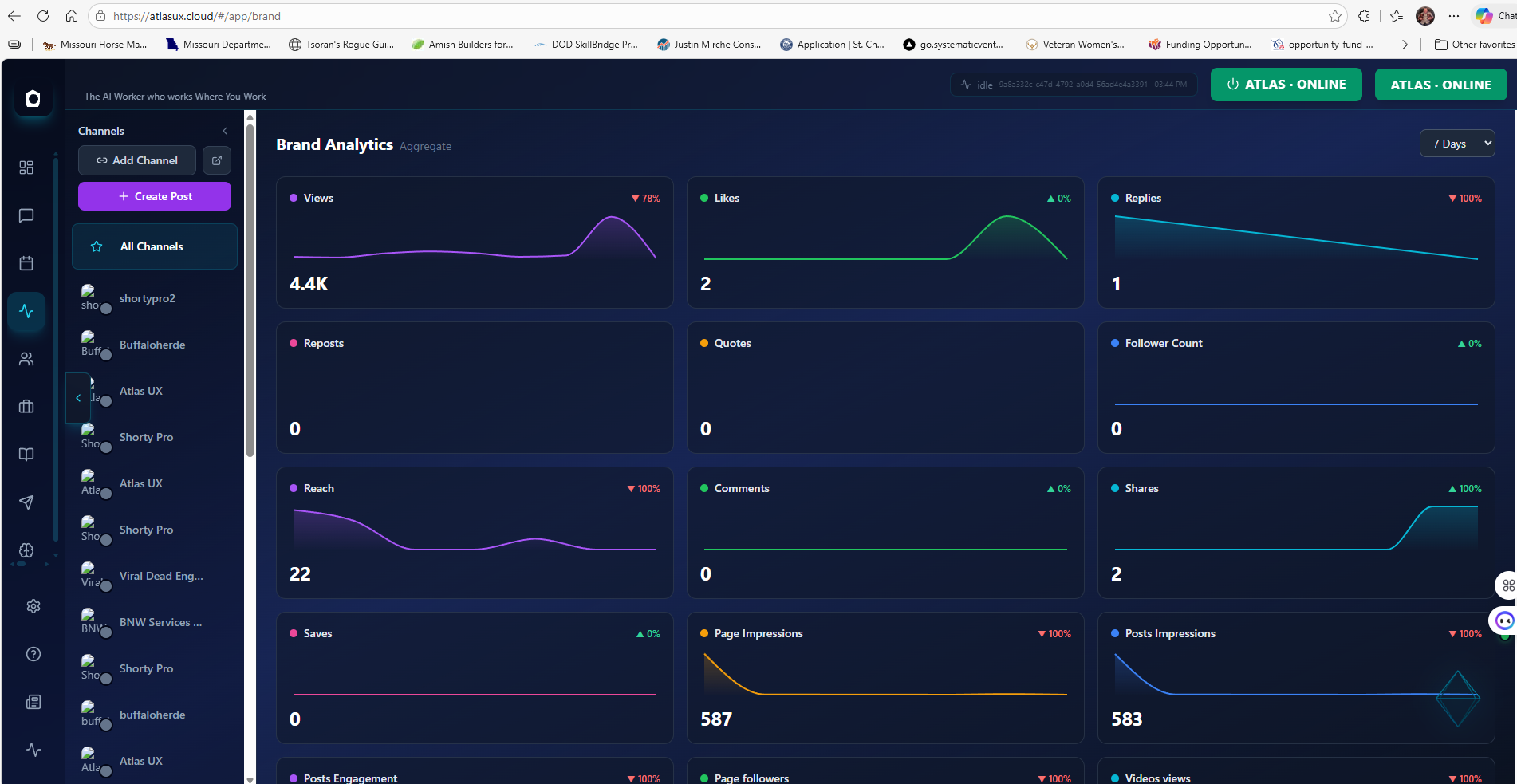The height and width of the screenshot is (784, 1517).
Task: Open the 7 Days time range dropdown
Action: pyautogui.click(x=1457, y=143)
